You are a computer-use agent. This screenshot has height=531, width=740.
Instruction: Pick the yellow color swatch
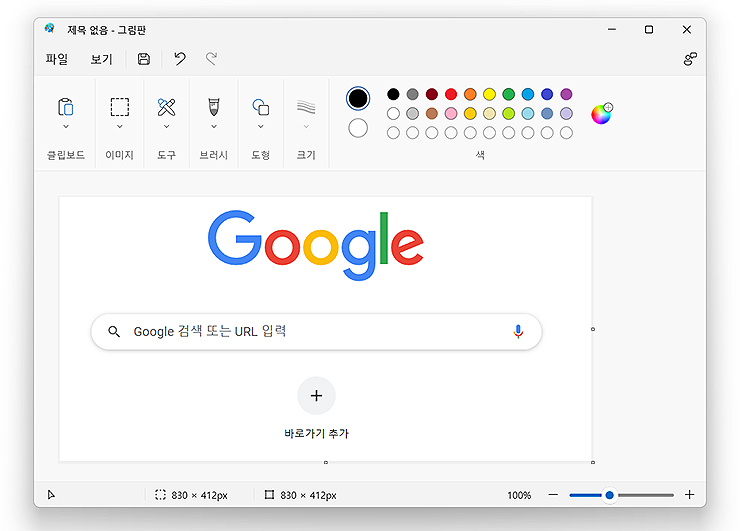coord(489,94)
